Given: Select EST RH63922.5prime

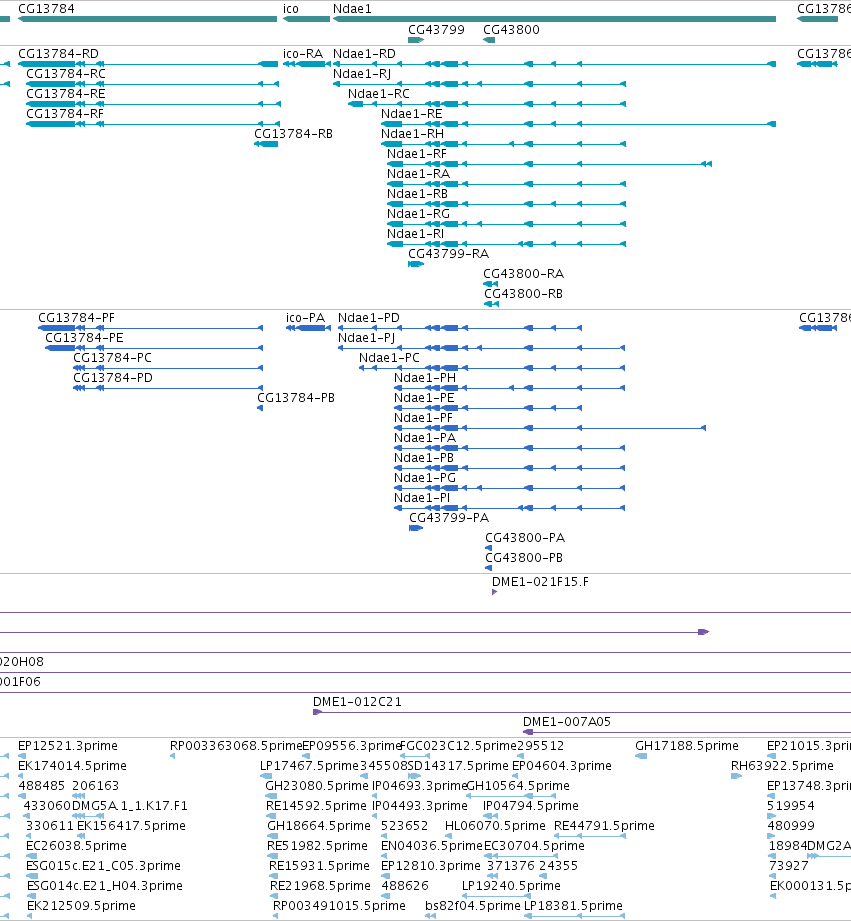Looking at the screenshot, I should (x=782, y=765).
